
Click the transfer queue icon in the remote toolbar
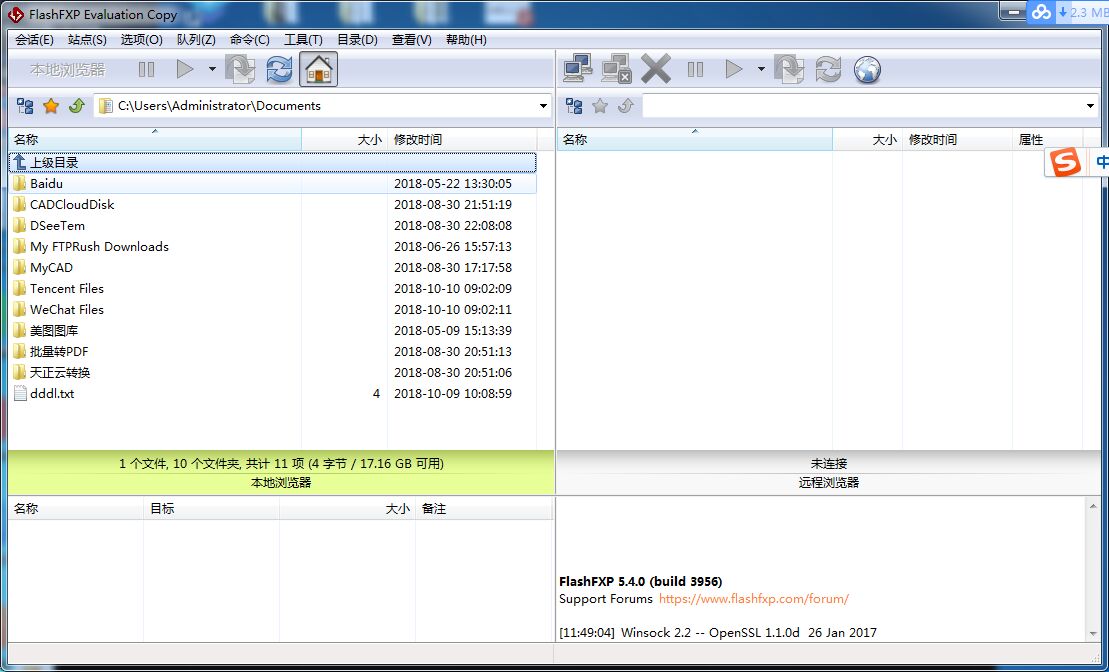pos(789,69)
